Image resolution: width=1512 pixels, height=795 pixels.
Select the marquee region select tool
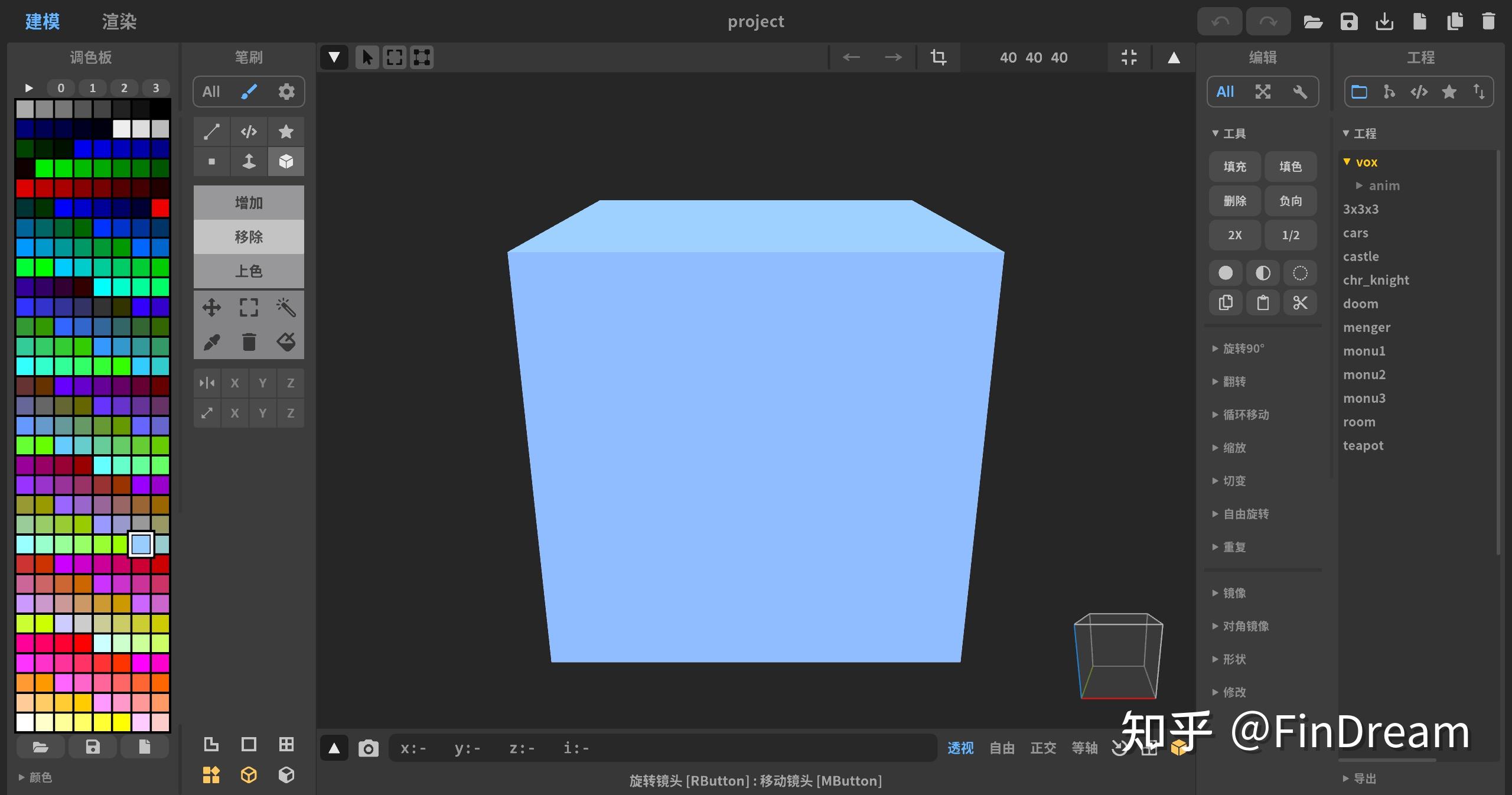[249, 307]
